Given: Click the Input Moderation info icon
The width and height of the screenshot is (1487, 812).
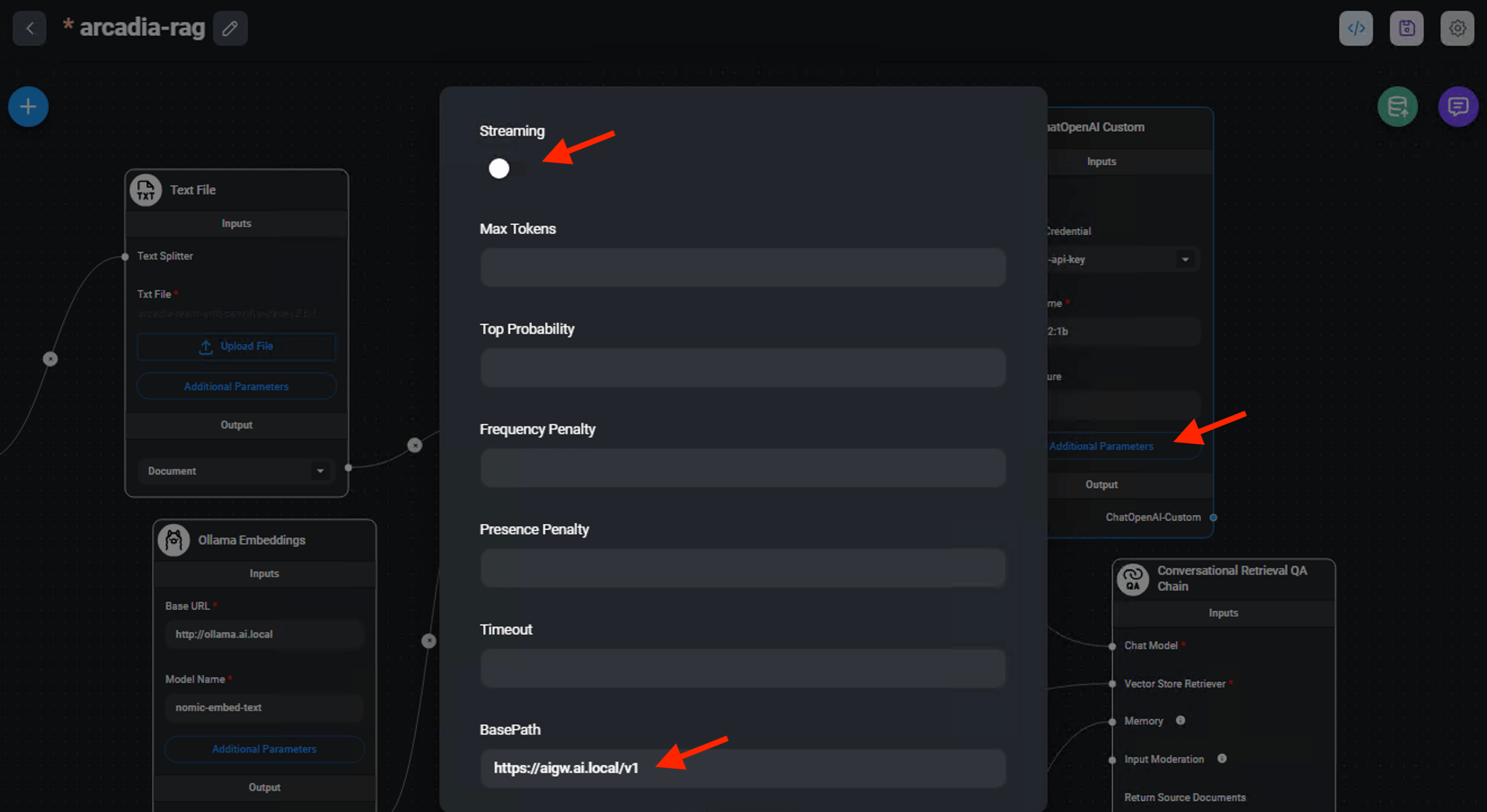Looking at the screenshot, I should 1222,759.
